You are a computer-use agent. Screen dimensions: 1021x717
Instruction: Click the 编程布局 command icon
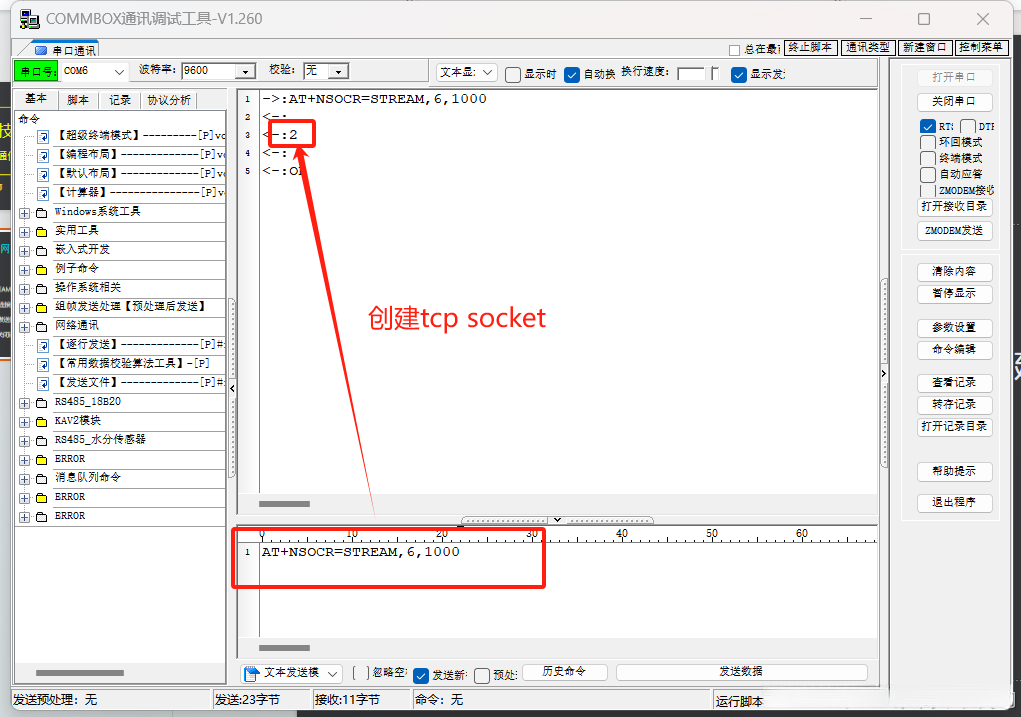click(43, 156)
